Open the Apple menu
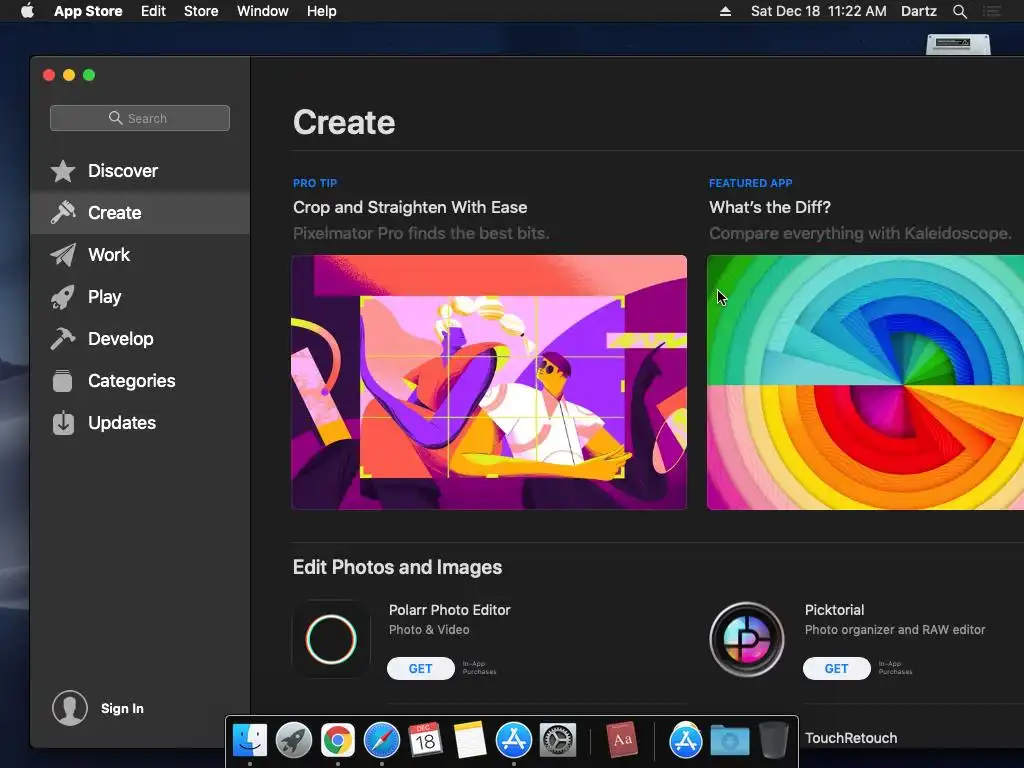 click(x=27, y=11)
